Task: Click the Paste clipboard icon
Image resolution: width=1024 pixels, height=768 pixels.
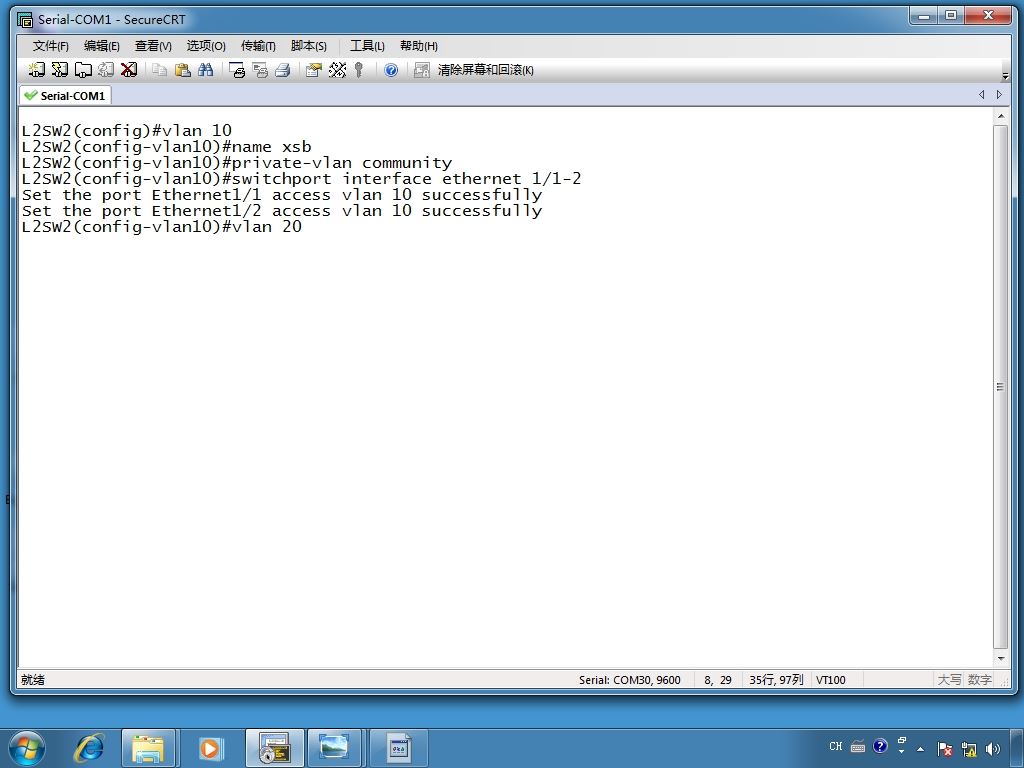Action: pos(183,70)
